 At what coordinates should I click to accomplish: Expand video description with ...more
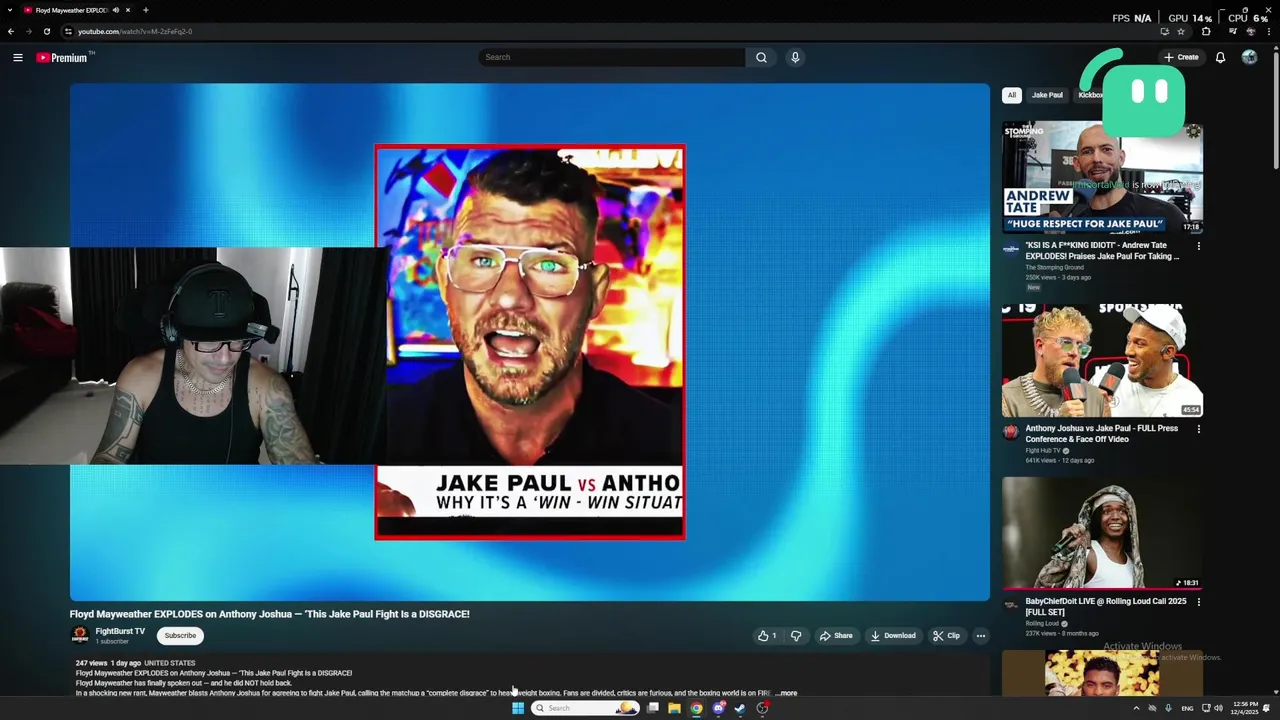(786, 693)
